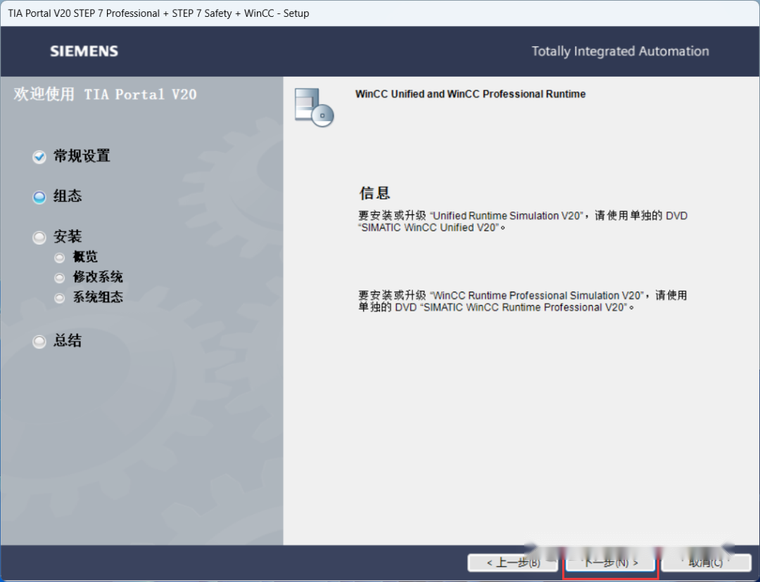Image resolution: width=760 pixels, height=582 pixels.
Task: Choose the 概览 sub-step
Action: tap(86, 257)
